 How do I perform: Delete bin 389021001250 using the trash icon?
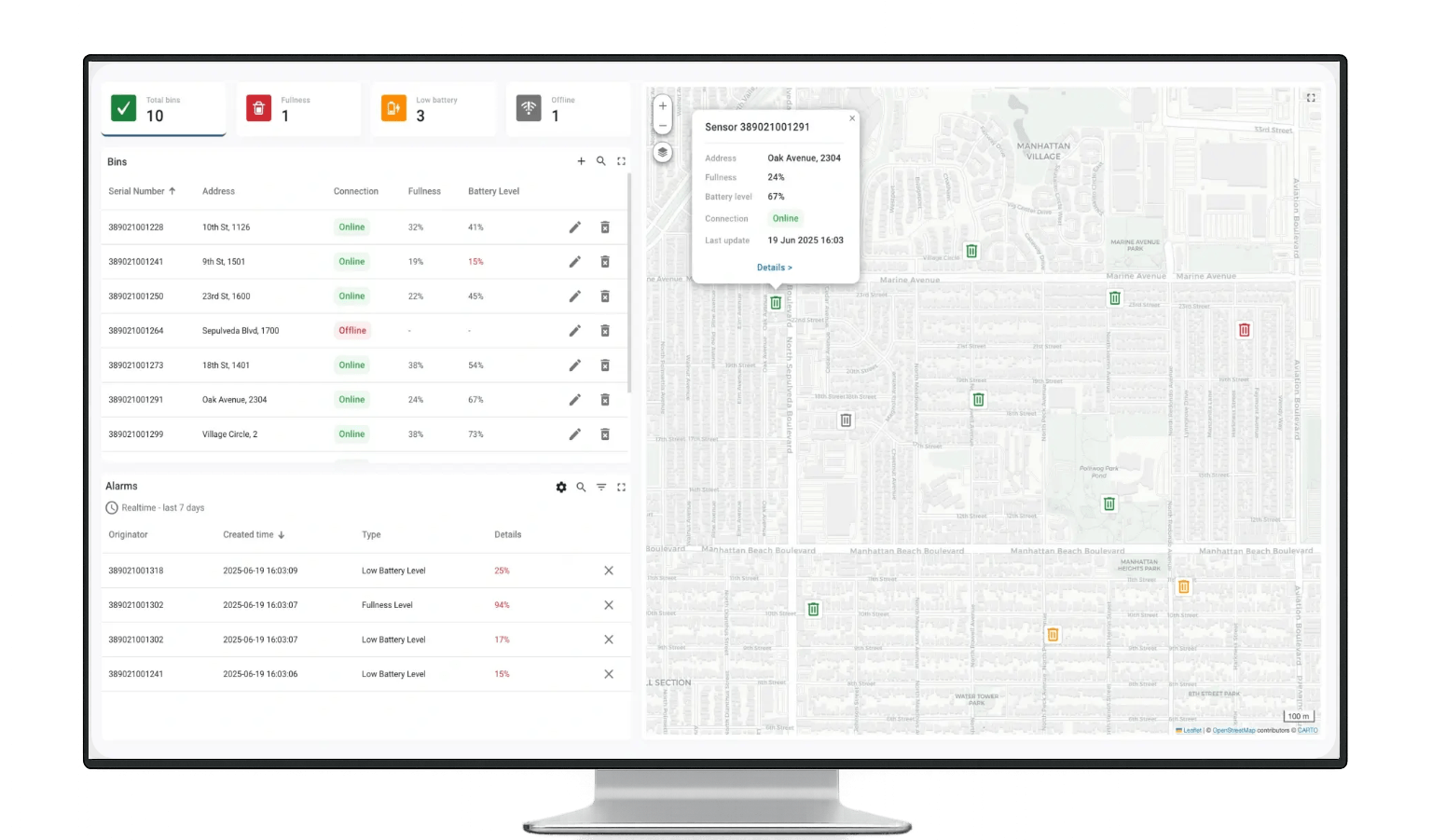606,296
